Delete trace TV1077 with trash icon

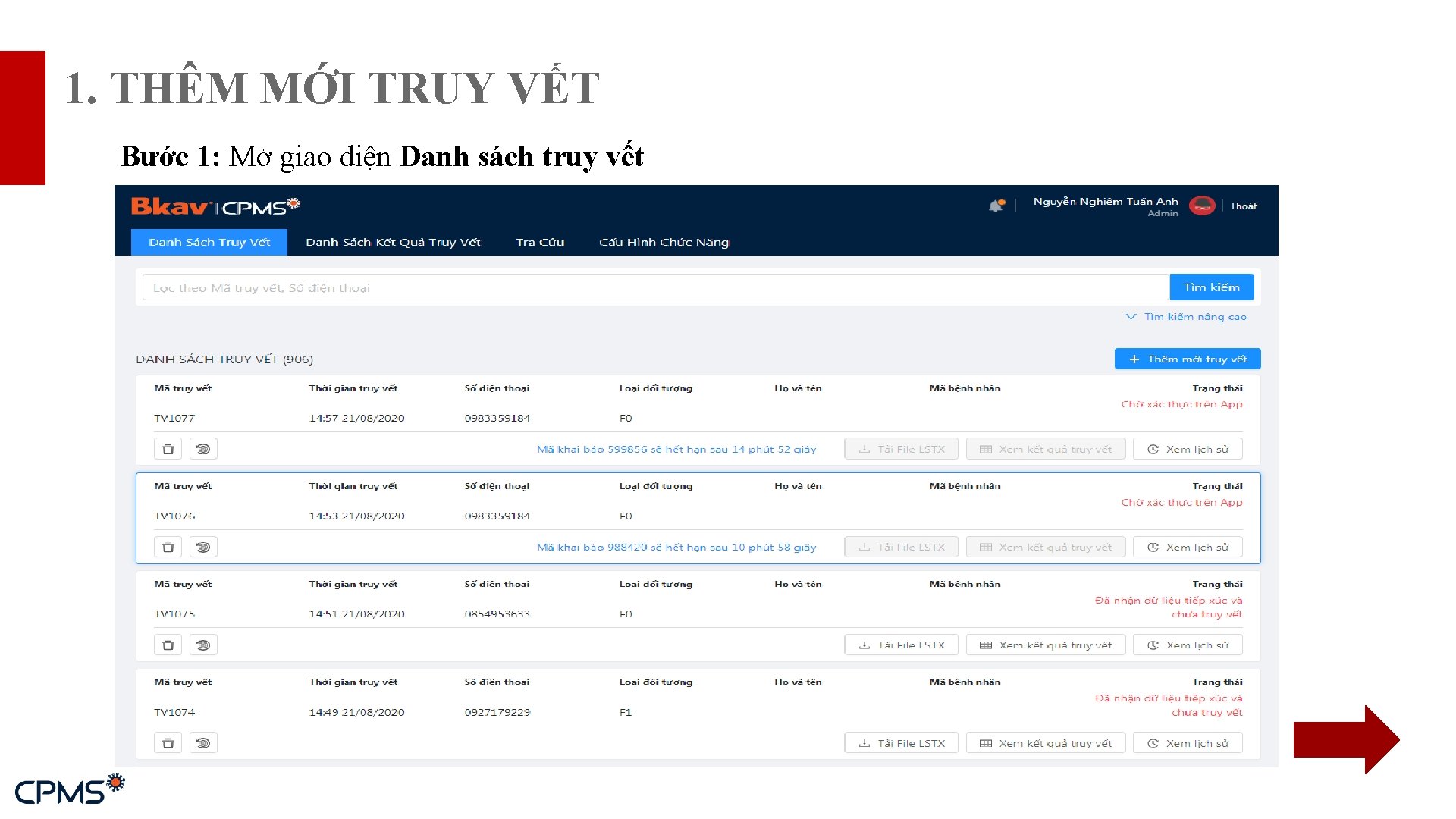[168, 449]
